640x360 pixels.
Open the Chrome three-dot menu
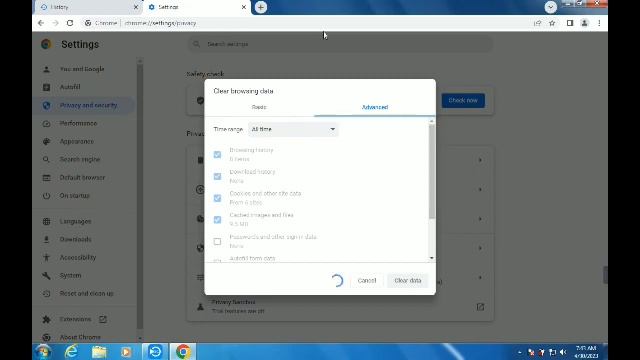pyautogui.click(x=599, y=23)
